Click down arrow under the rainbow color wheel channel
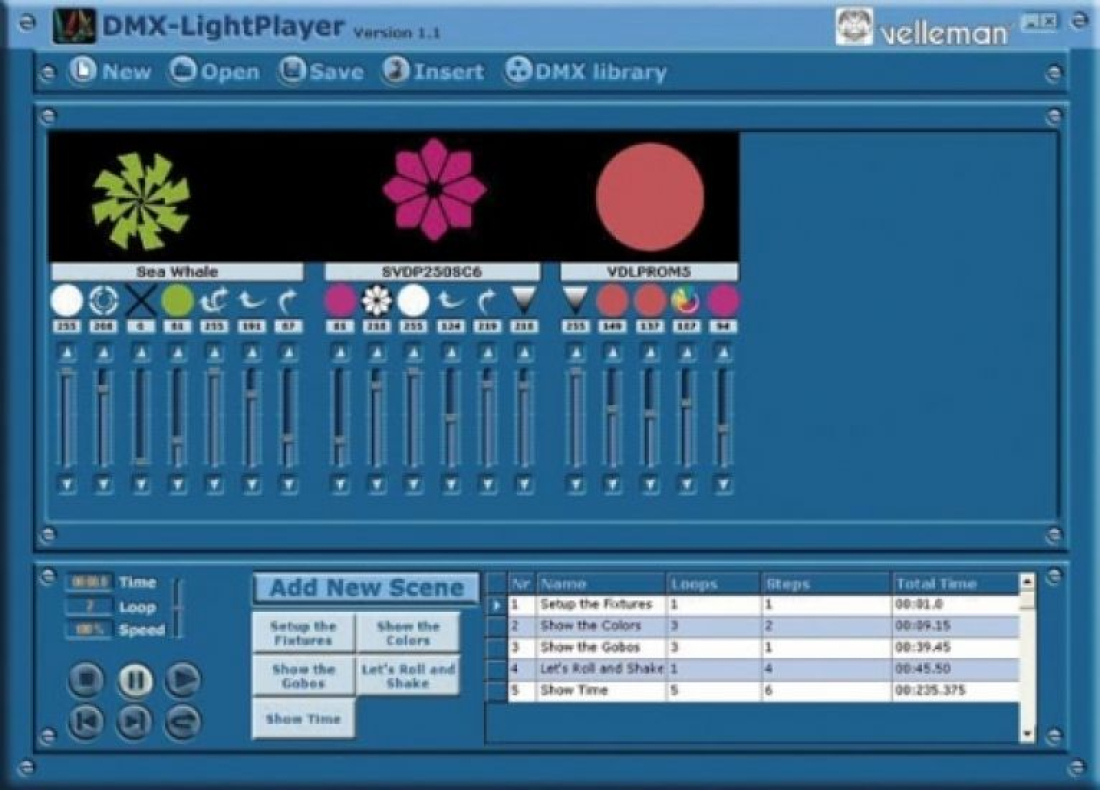 pyautogui.click(x=686, y=484)
